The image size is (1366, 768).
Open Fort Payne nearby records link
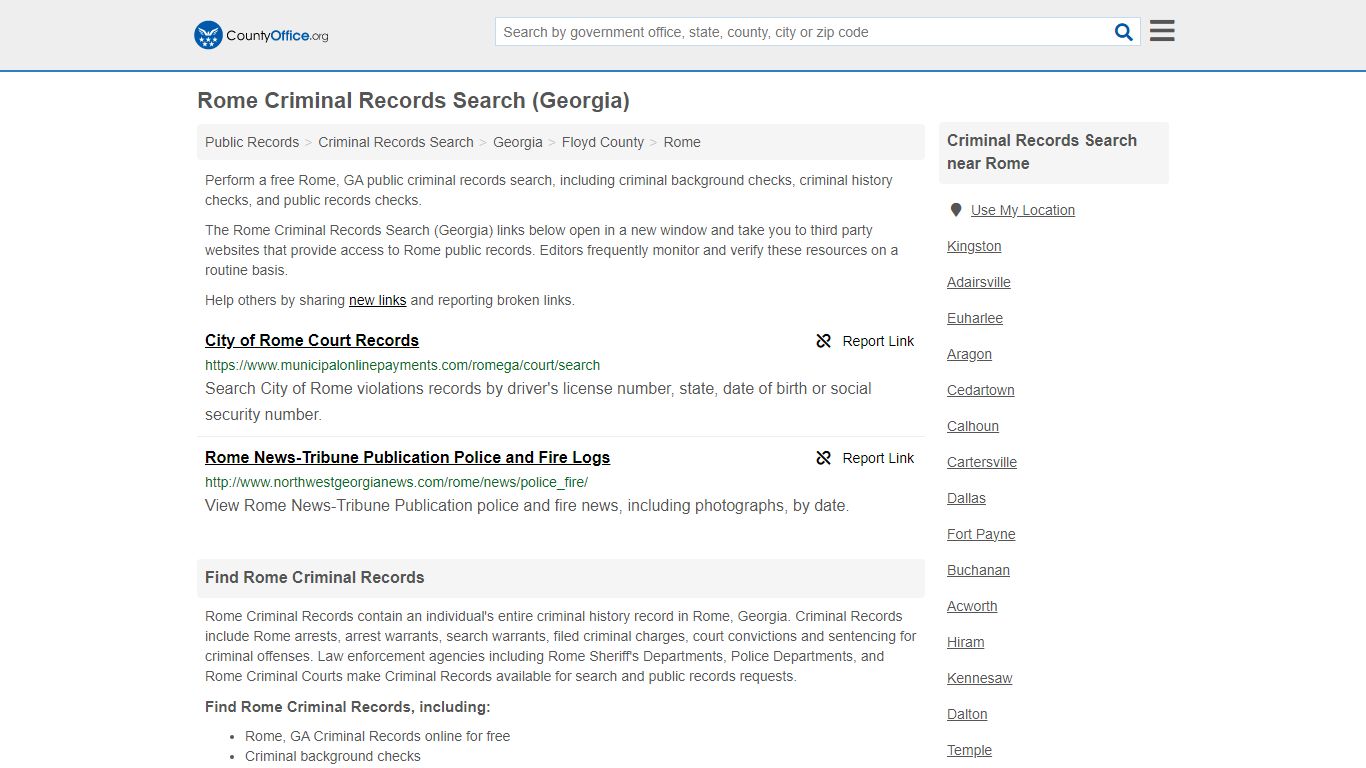coord(981,534)
